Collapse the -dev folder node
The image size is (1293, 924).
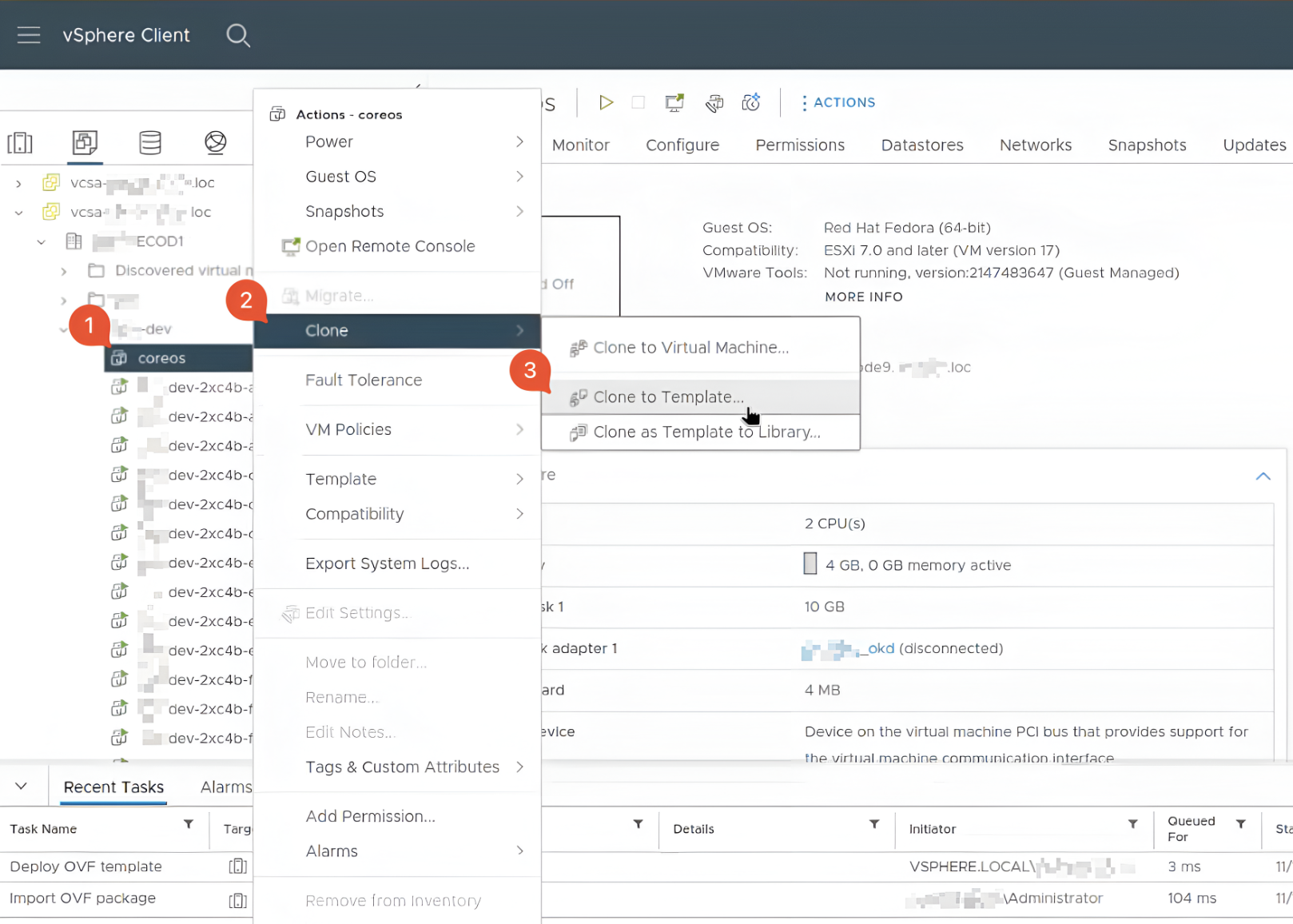(64, 329)
